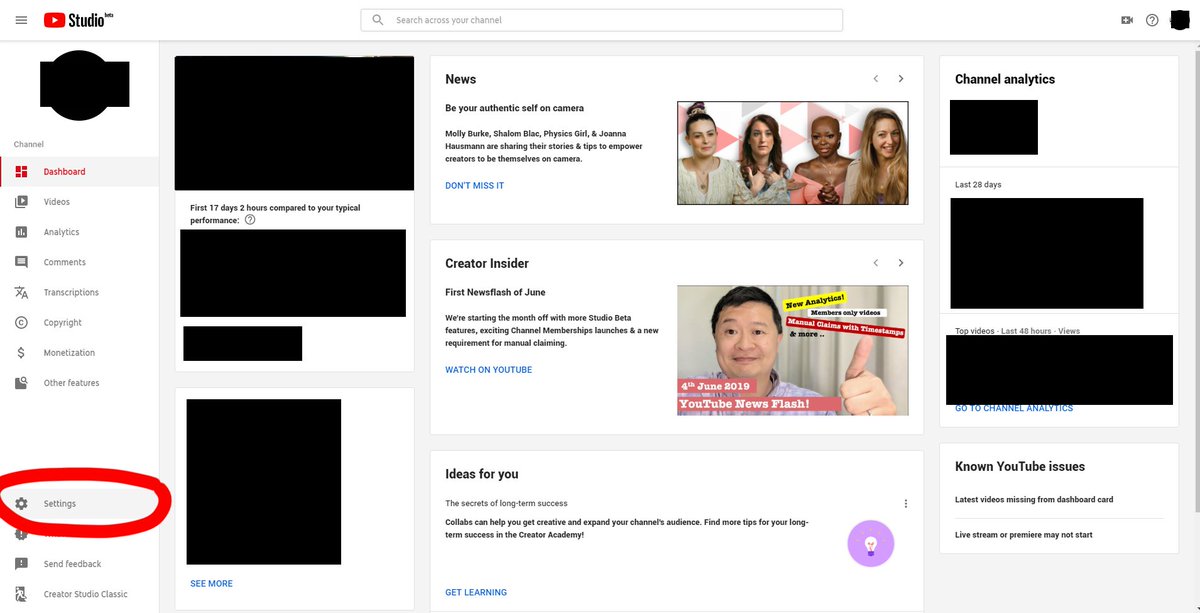
Task: Click 'The secrets of long-term success' text
Action: point(507,503)
